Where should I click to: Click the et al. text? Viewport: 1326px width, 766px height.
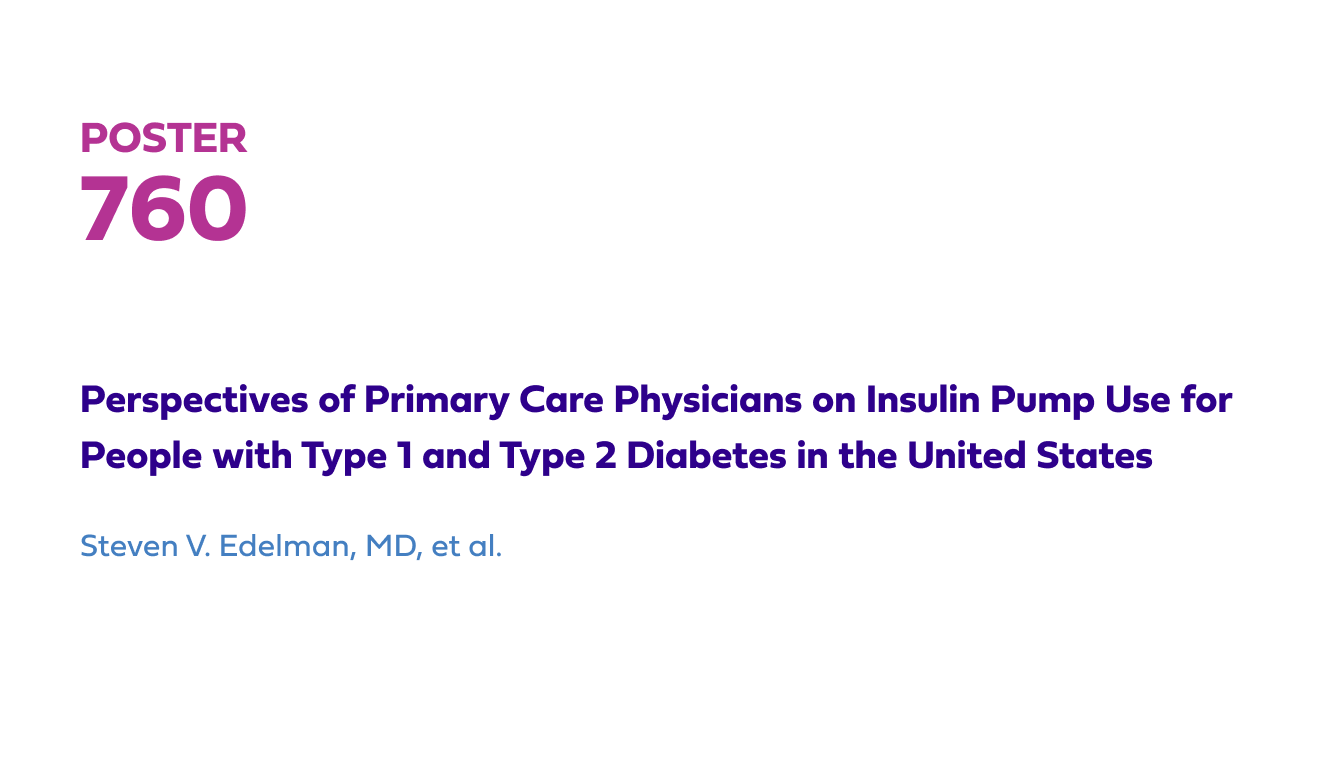[x=466, y=547]
